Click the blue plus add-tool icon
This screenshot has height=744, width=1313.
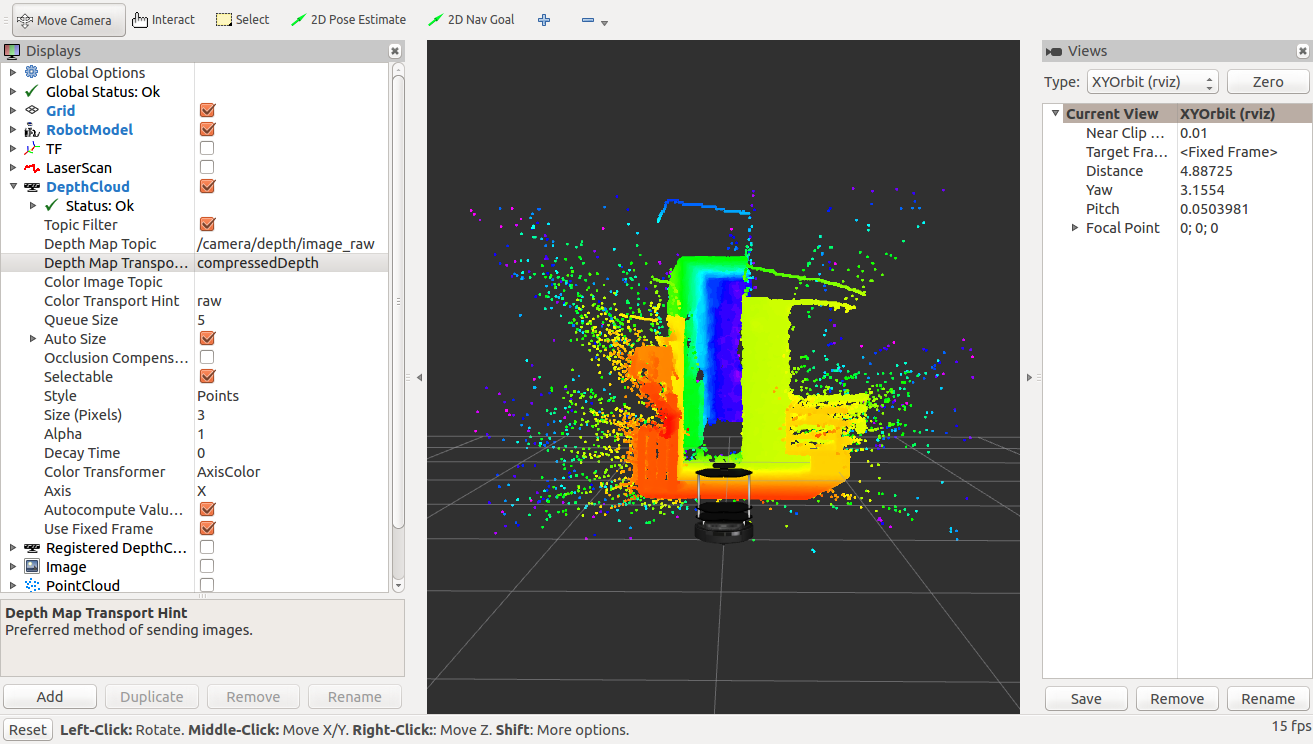(x=544, y=20)
